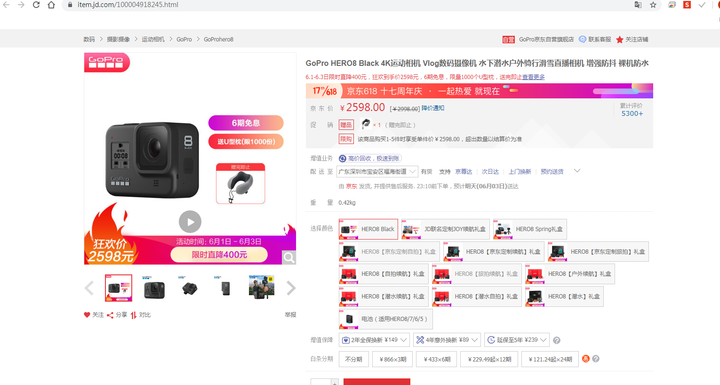Click the gift-accessory card on main image

click(241, 183)
